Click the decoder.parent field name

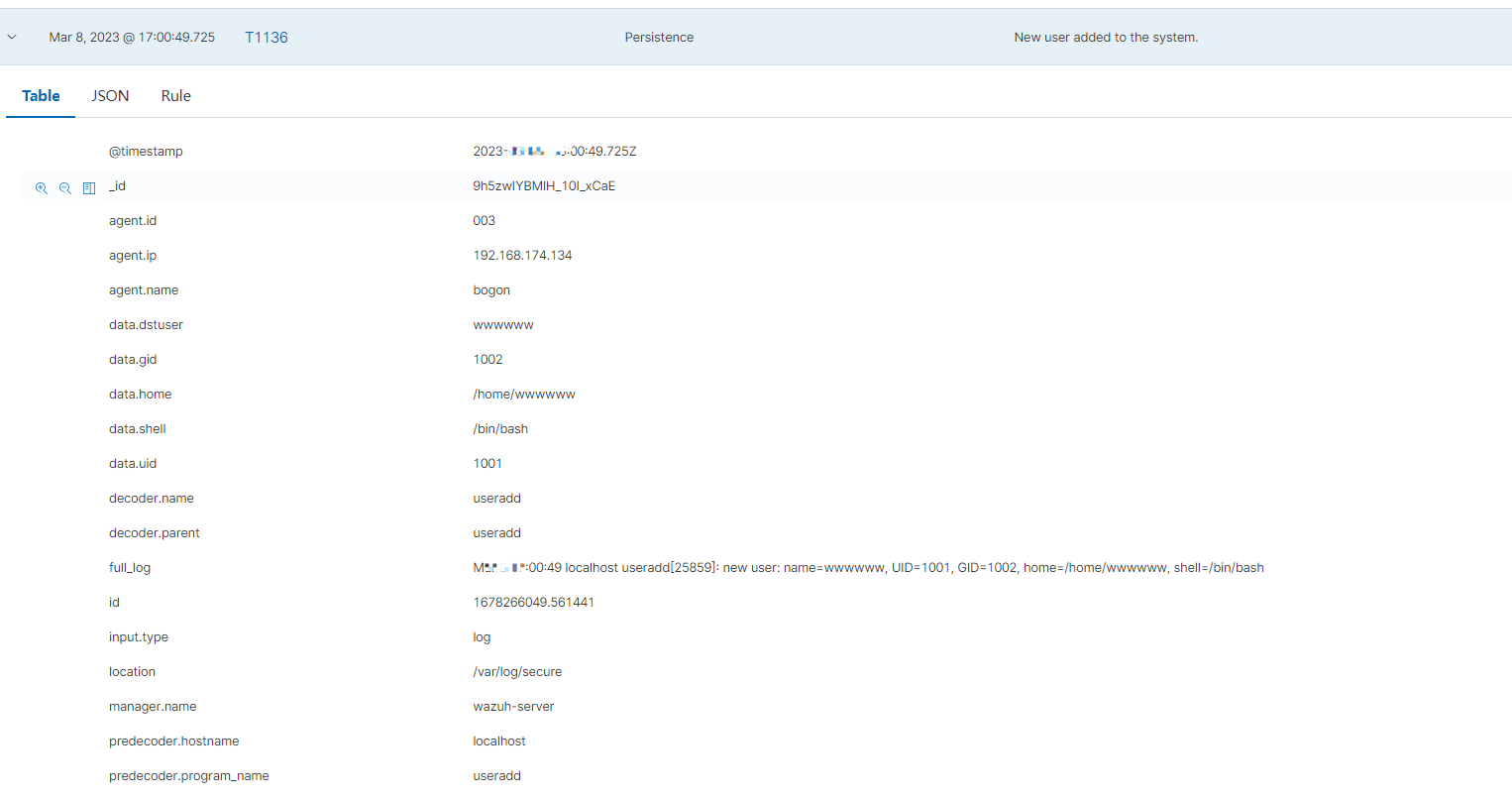pyautogui.click(x=155, y=533)
